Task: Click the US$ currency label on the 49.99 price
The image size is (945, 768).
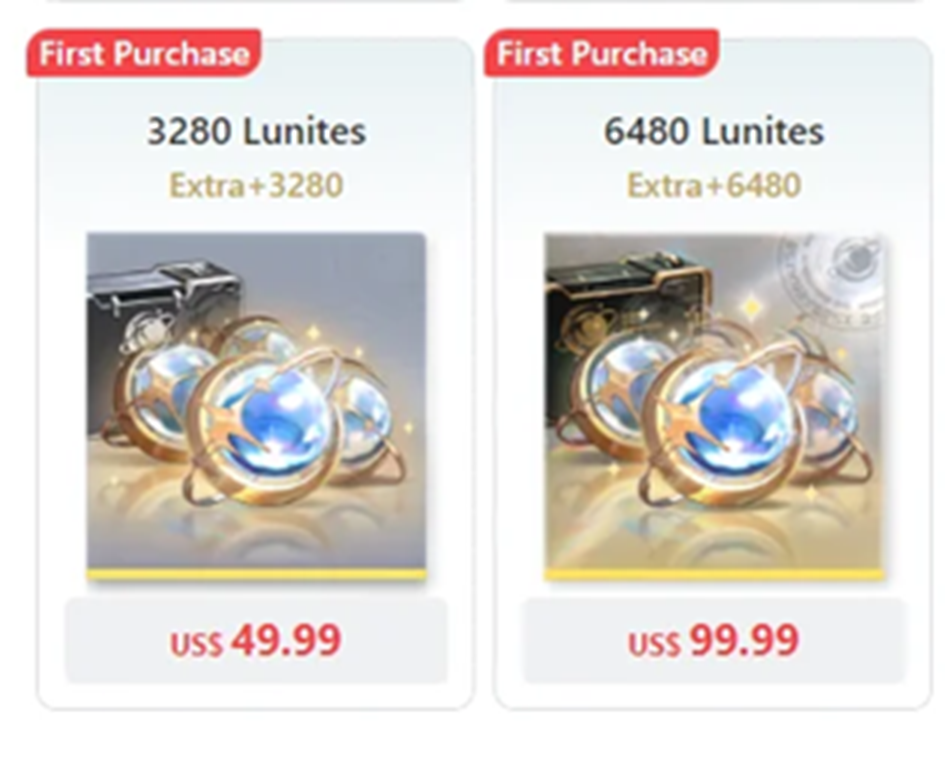Action: pos(196,644)
